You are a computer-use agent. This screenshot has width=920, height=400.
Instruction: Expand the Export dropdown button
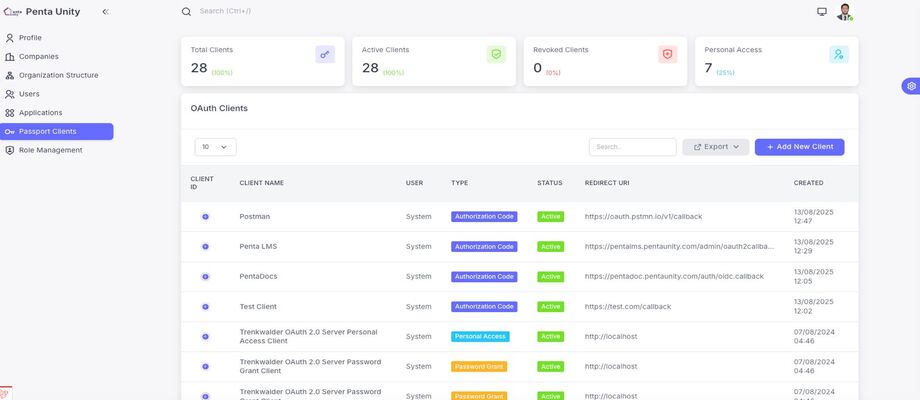(716, 147)
